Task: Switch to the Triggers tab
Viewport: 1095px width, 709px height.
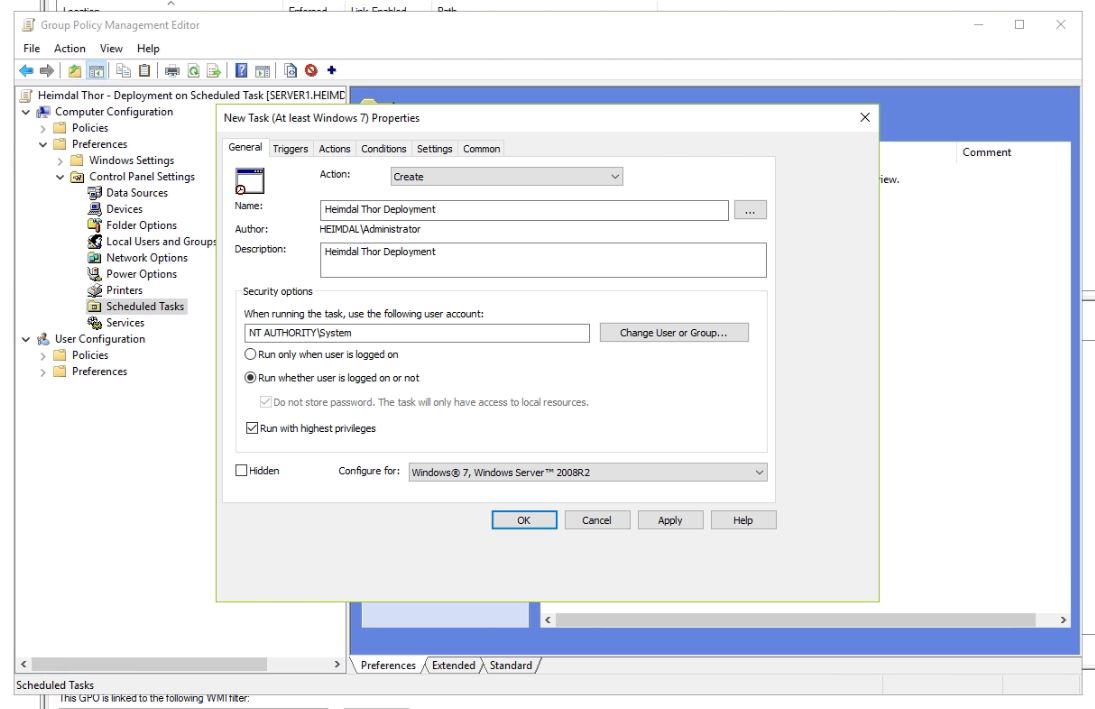Action: coord(290,148)
